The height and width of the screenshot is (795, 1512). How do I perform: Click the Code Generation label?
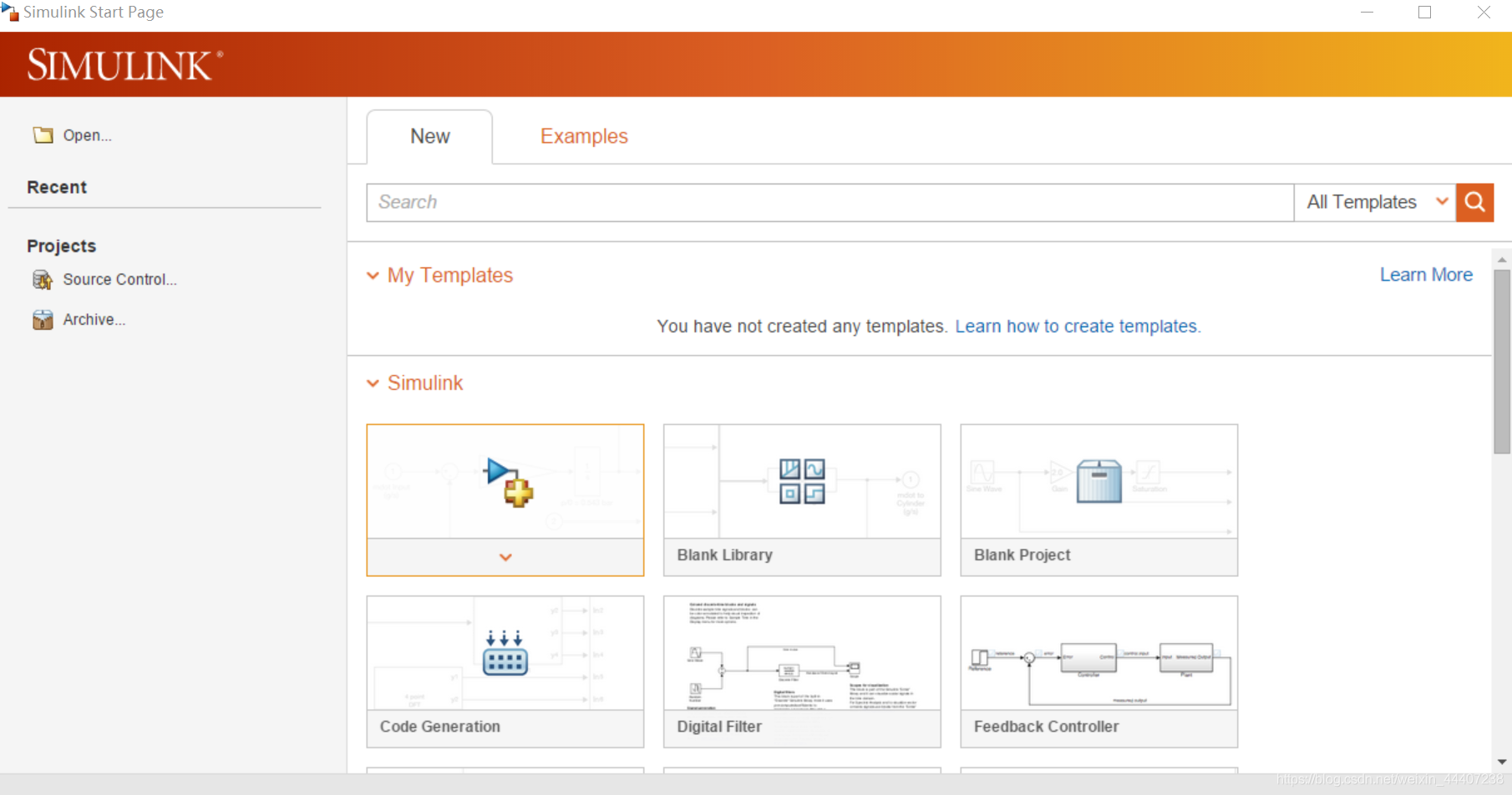click(x=440, y=727)
